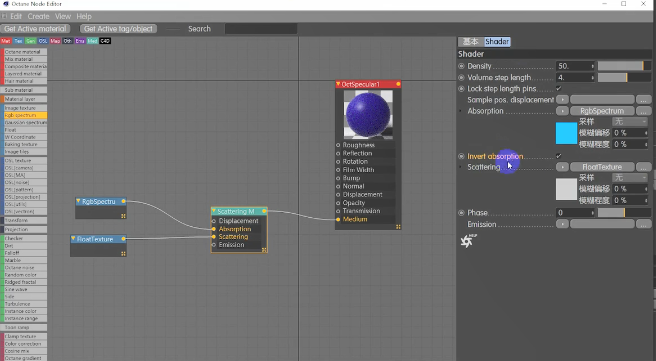
Task: Click the Volume step length keyframe dot
Action: [461, 77]
